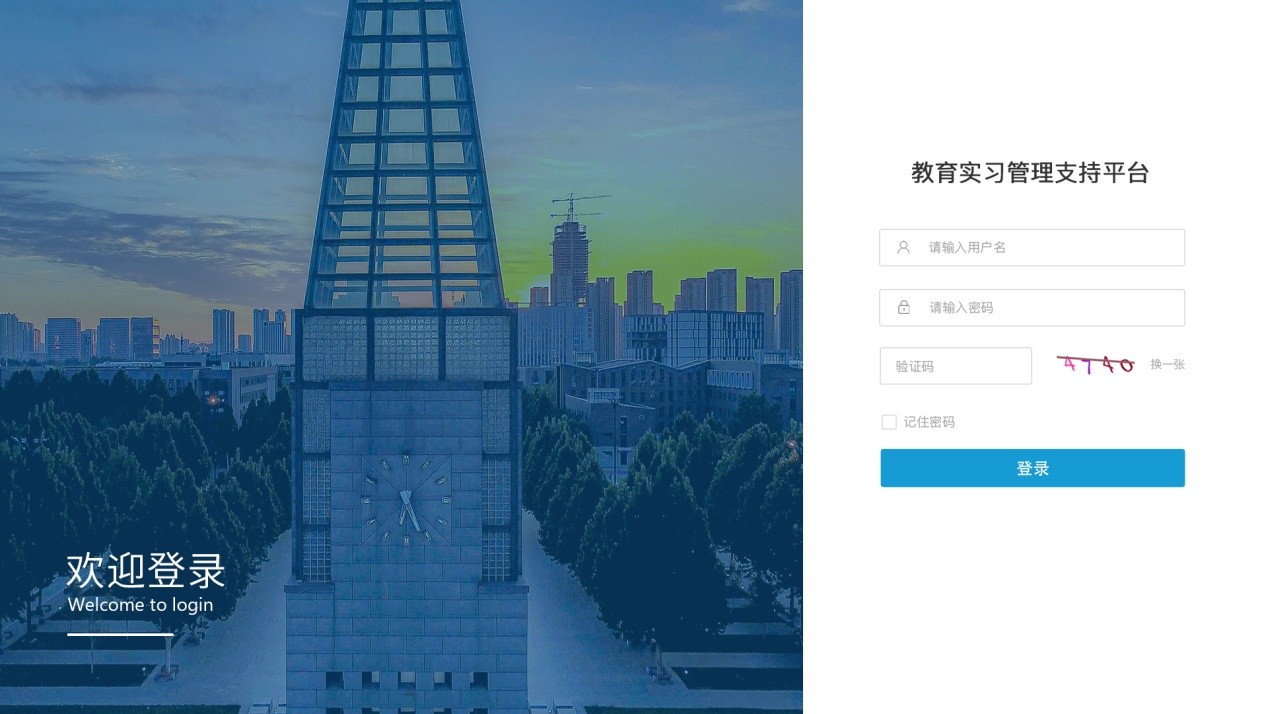
Task: Click the crossed-out captcha digits
Action: click(x=1096, y=365)
